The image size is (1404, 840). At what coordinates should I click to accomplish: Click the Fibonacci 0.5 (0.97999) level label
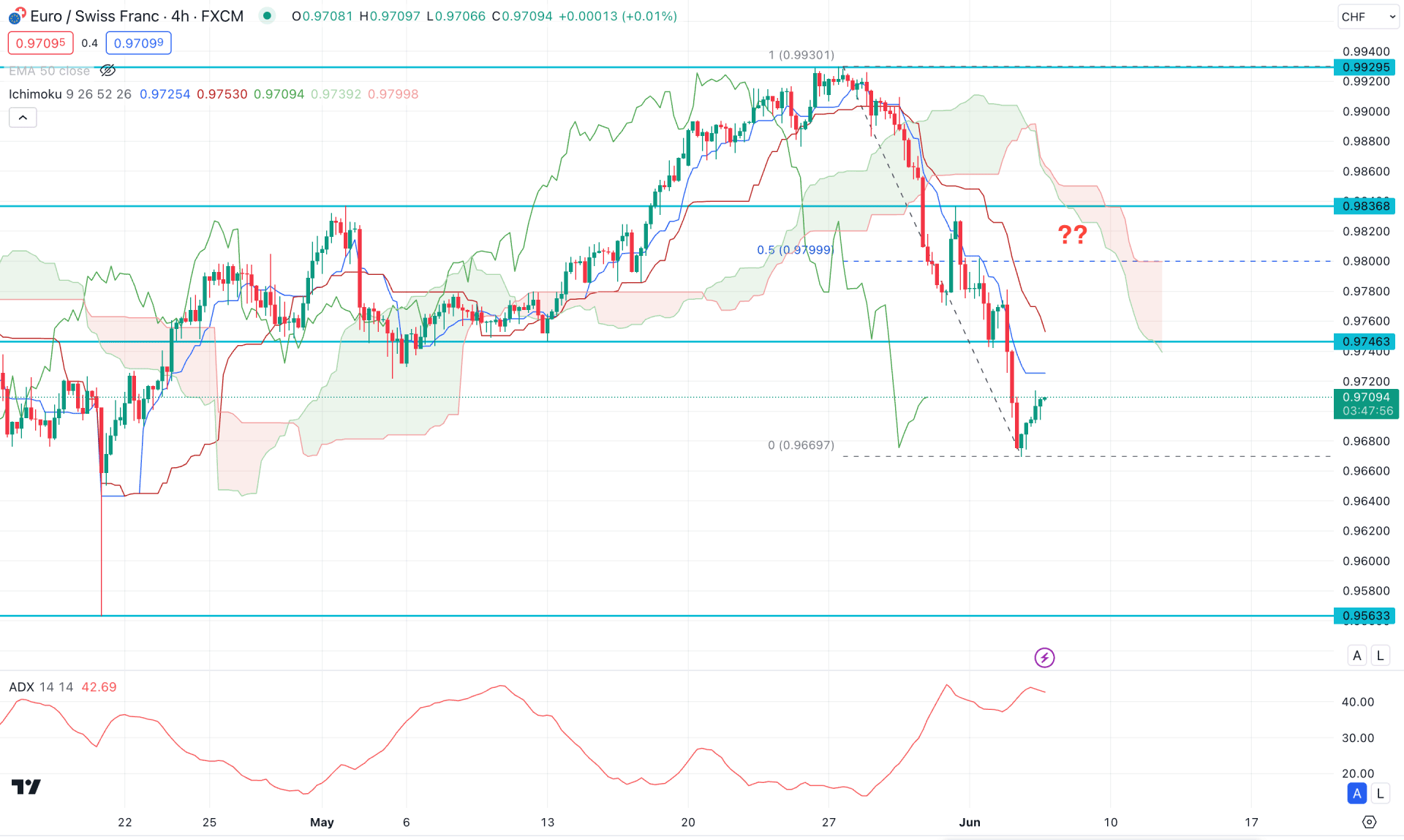[x=795, y=250]
